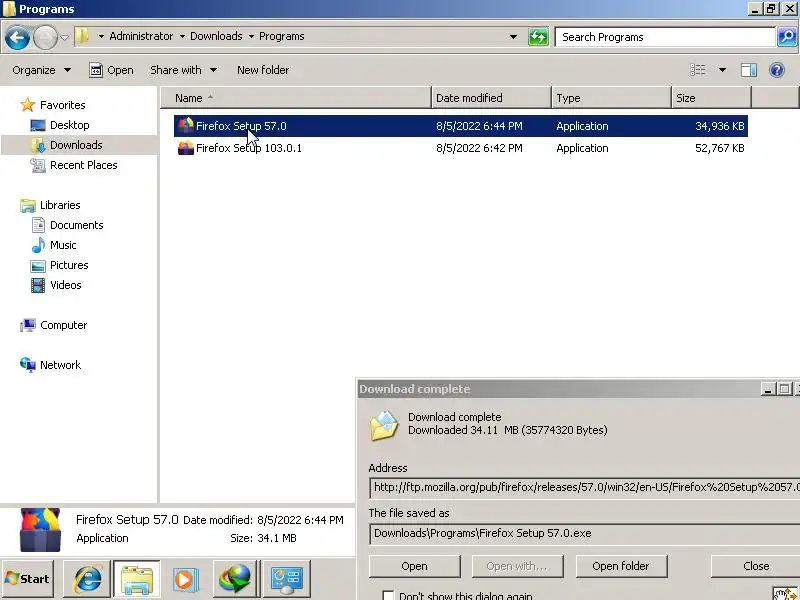Open the Pictures library
The height and width of the screenshot is (600, 800).
[x=59, y=265]
